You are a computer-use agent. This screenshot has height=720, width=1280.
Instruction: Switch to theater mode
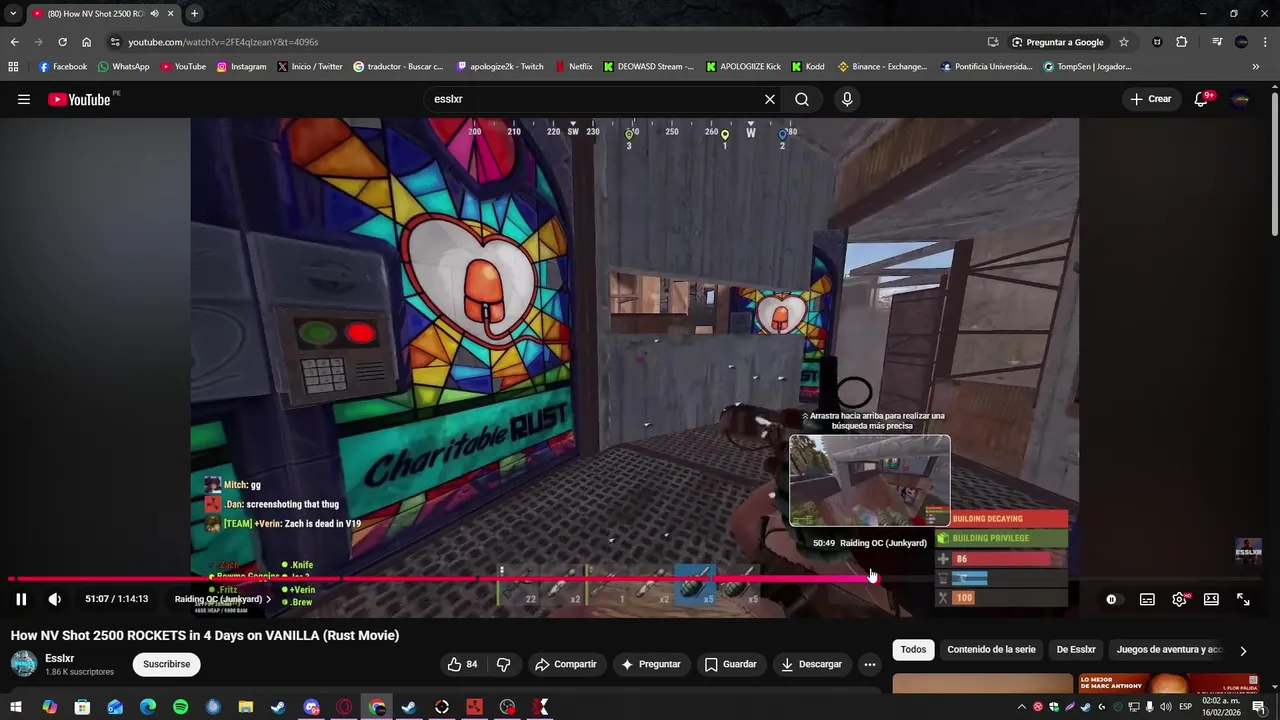[1211, 599]
